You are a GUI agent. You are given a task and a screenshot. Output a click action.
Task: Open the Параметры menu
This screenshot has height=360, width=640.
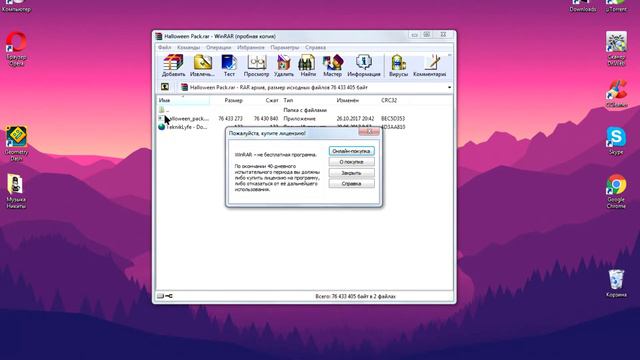coord(284,47)
